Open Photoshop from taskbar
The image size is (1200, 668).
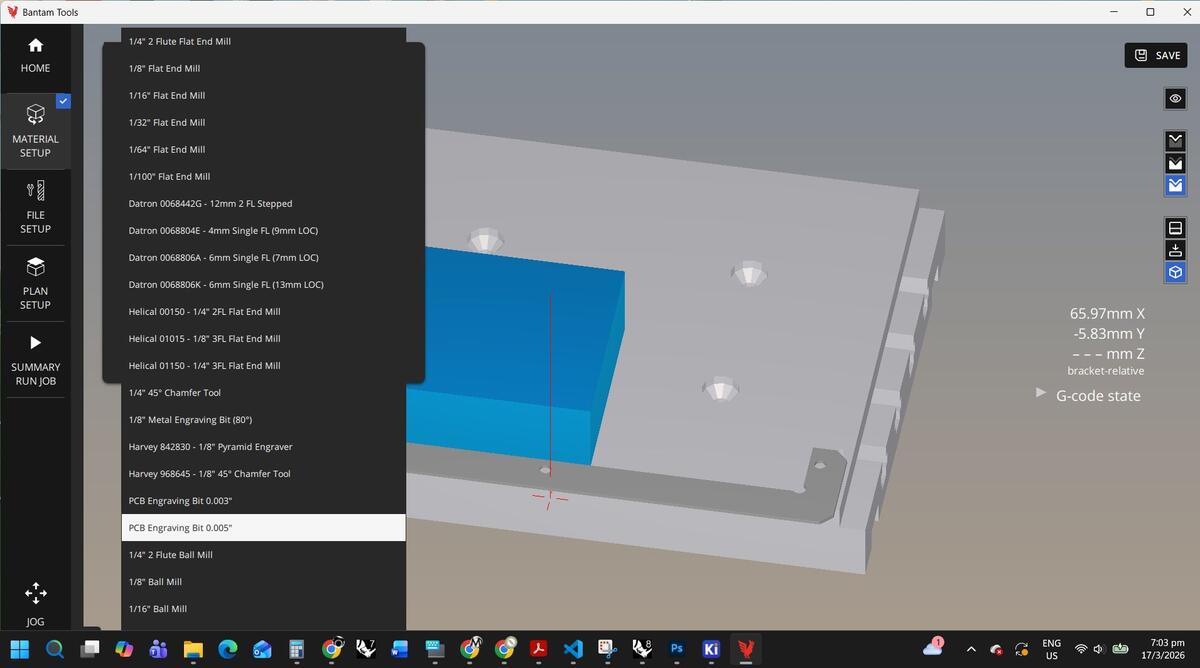[677, 649]
